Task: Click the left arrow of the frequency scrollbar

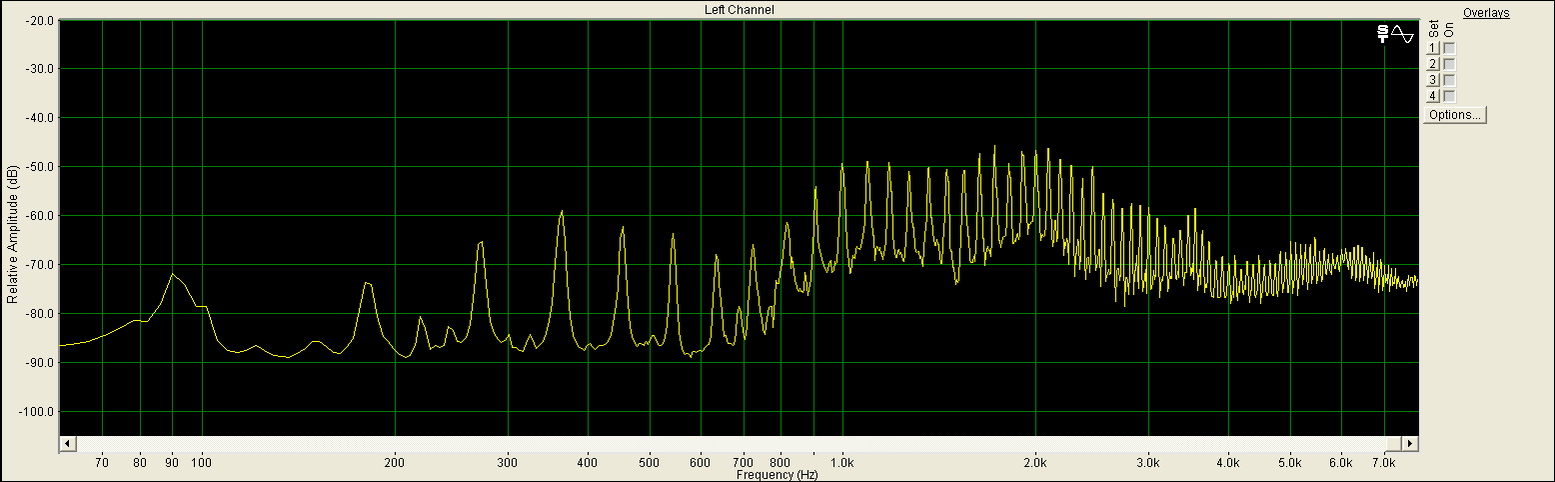Action: 68,443
